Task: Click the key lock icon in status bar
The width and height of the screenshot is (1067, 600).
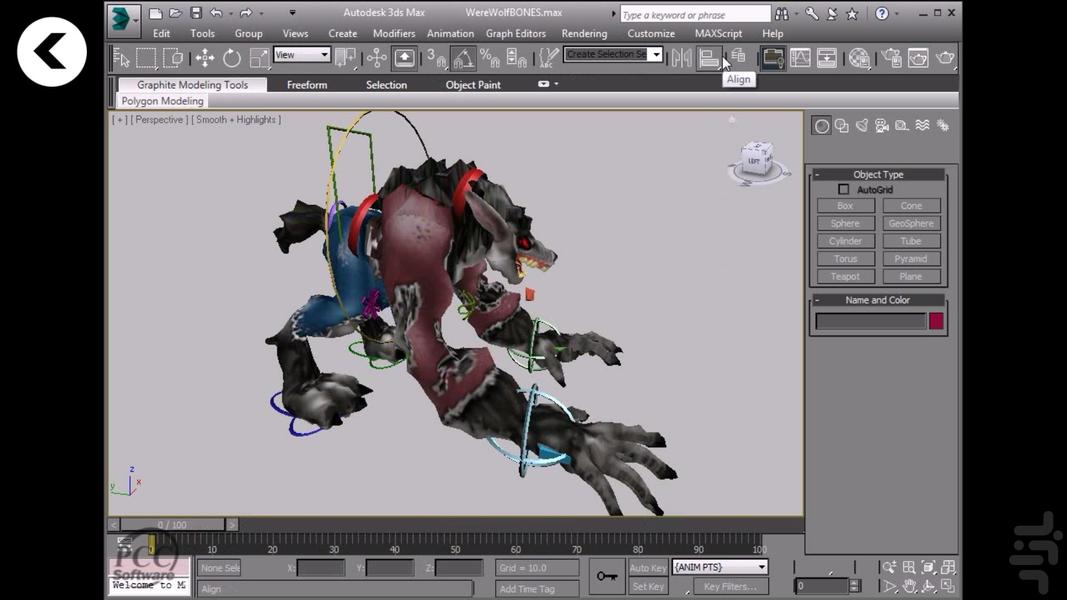Action: pyautogui.click(x=607, y=576)
